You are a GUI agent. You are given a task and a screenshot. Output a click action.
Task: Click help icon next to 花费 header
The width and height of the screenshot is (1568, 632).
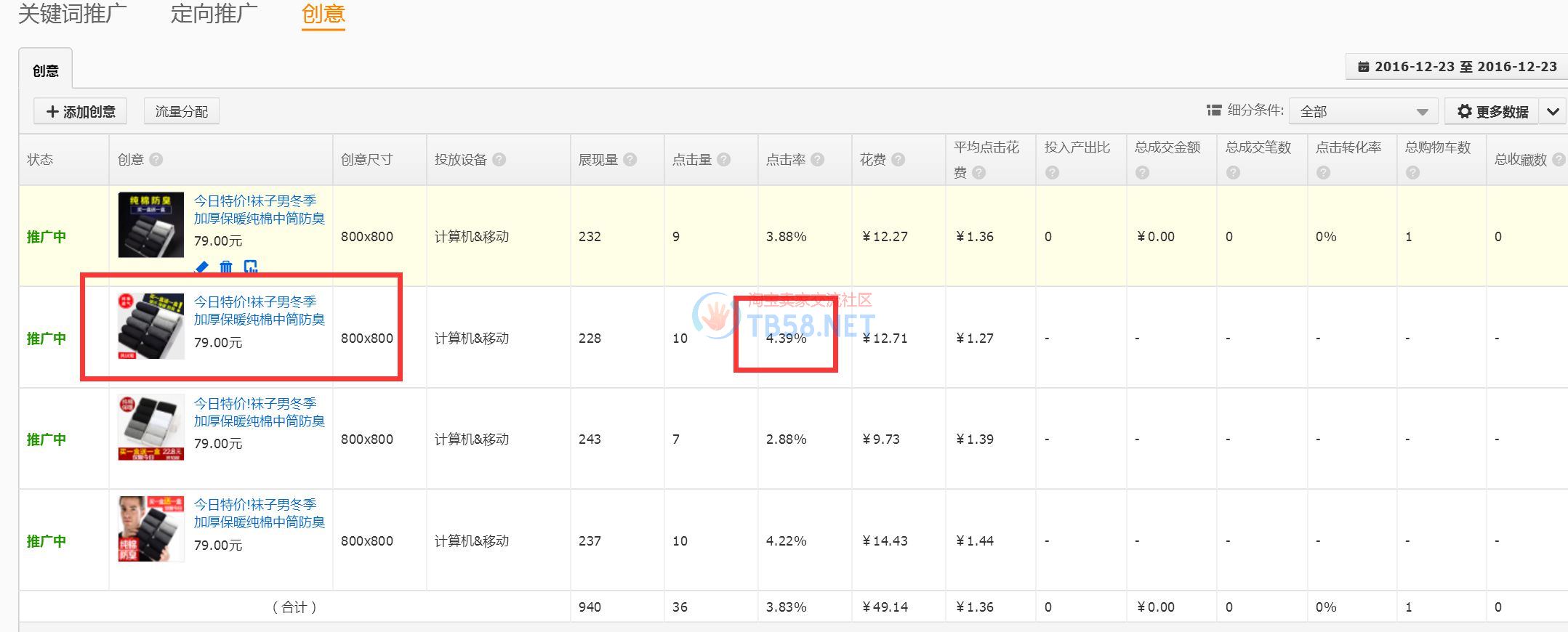(x=898, y=160)
